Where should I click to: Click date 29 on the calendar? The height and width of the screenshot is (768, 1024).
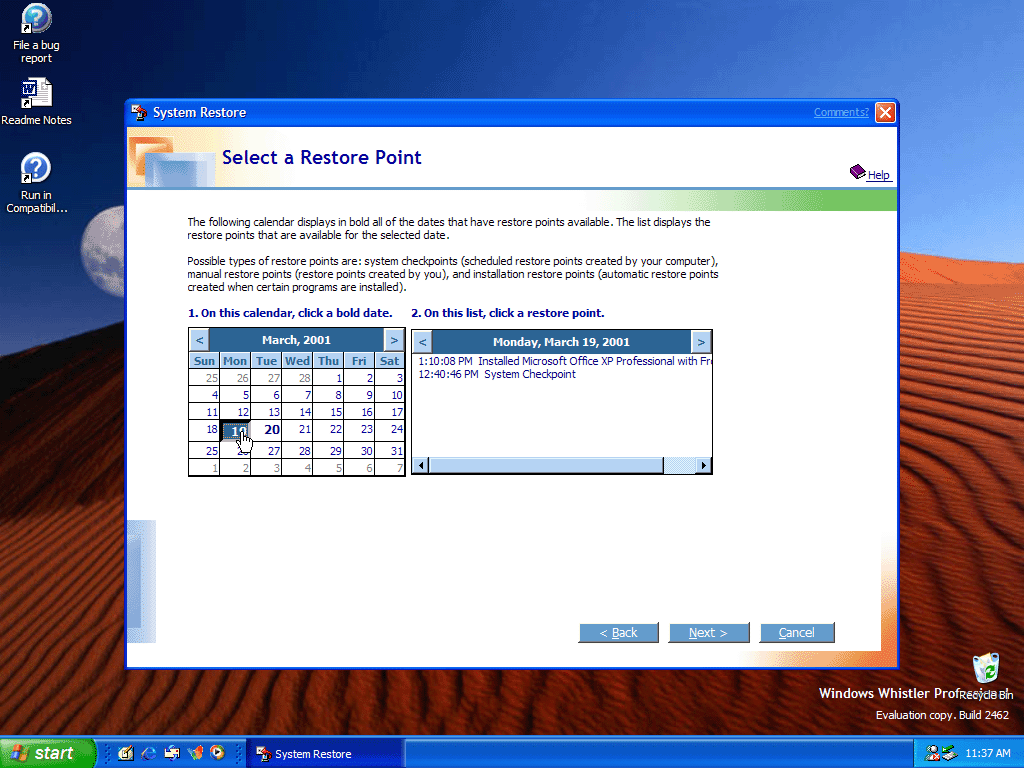328,451
